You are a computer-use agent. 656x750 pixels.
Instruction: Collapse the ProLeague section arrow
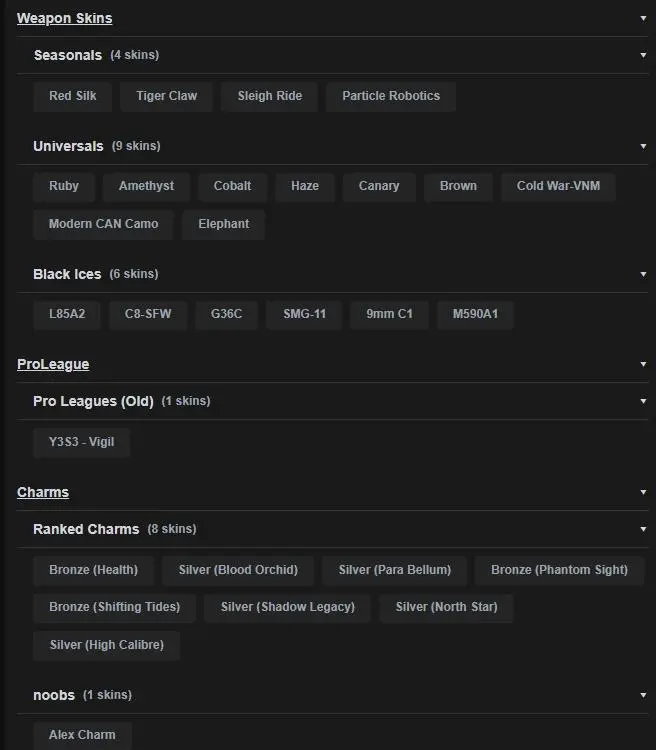(643, 364)
